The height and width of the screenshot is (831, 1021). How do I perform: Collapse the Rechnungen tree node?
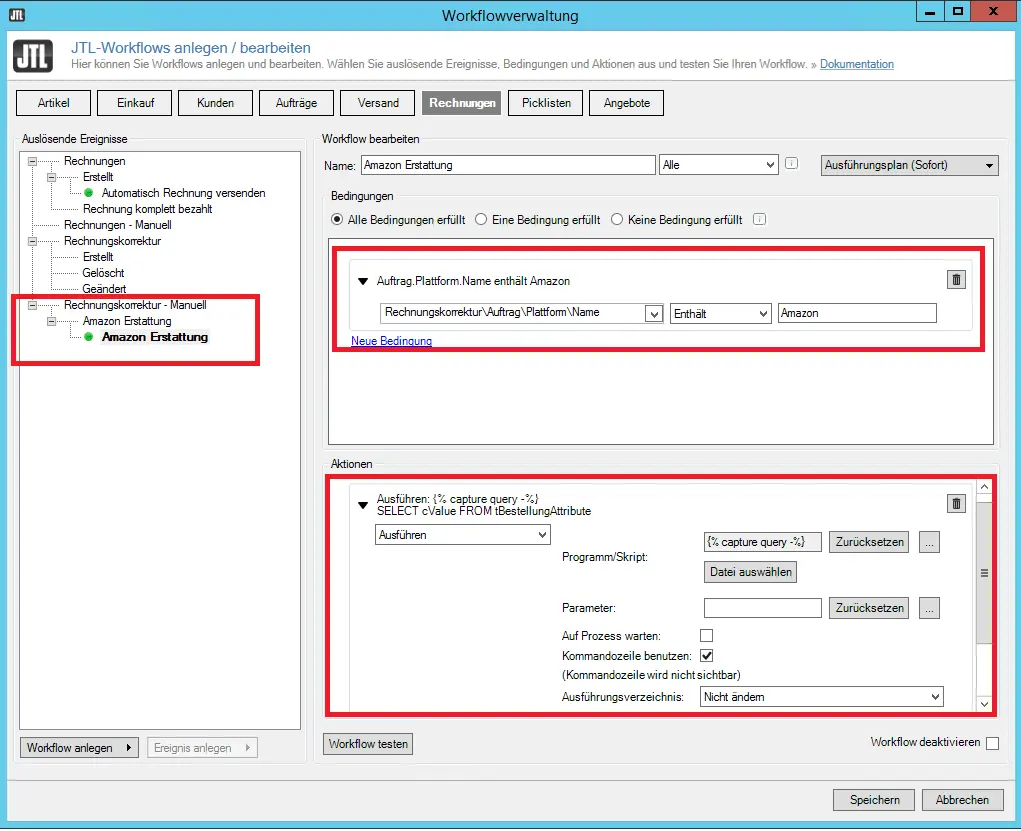click(x=32, y=161)
